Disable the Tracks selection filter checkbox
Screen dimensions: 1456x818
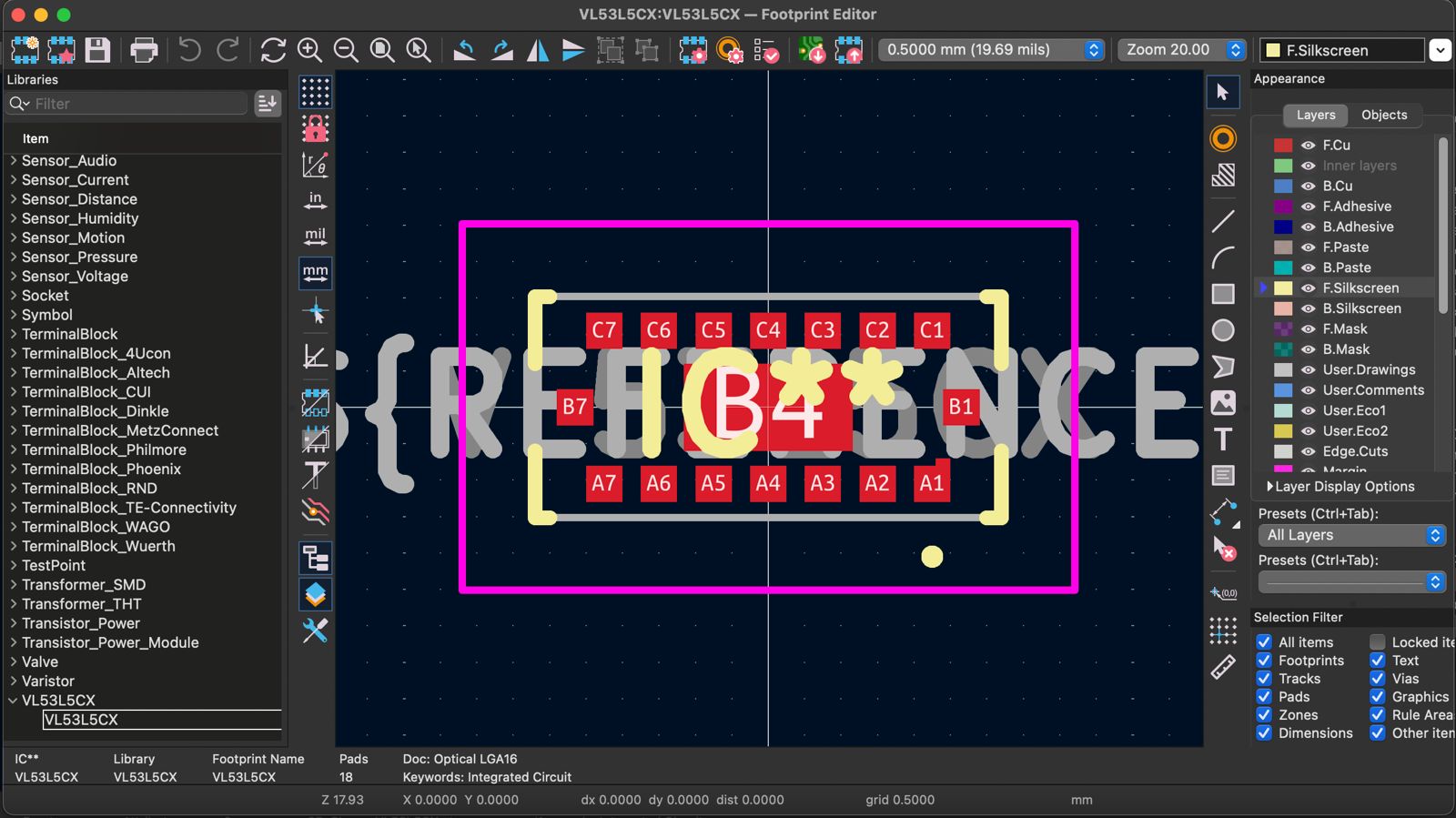pos(1264,679)
